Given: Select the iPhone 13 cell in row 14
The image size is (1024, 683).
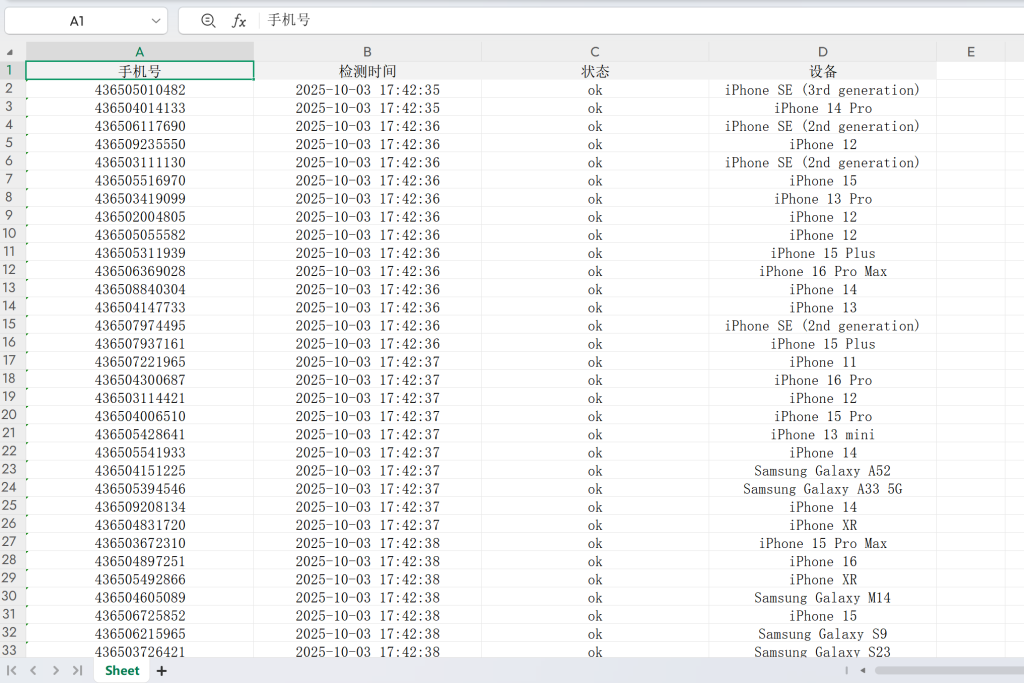Looking at the screenshot, I should pos(822,308).
